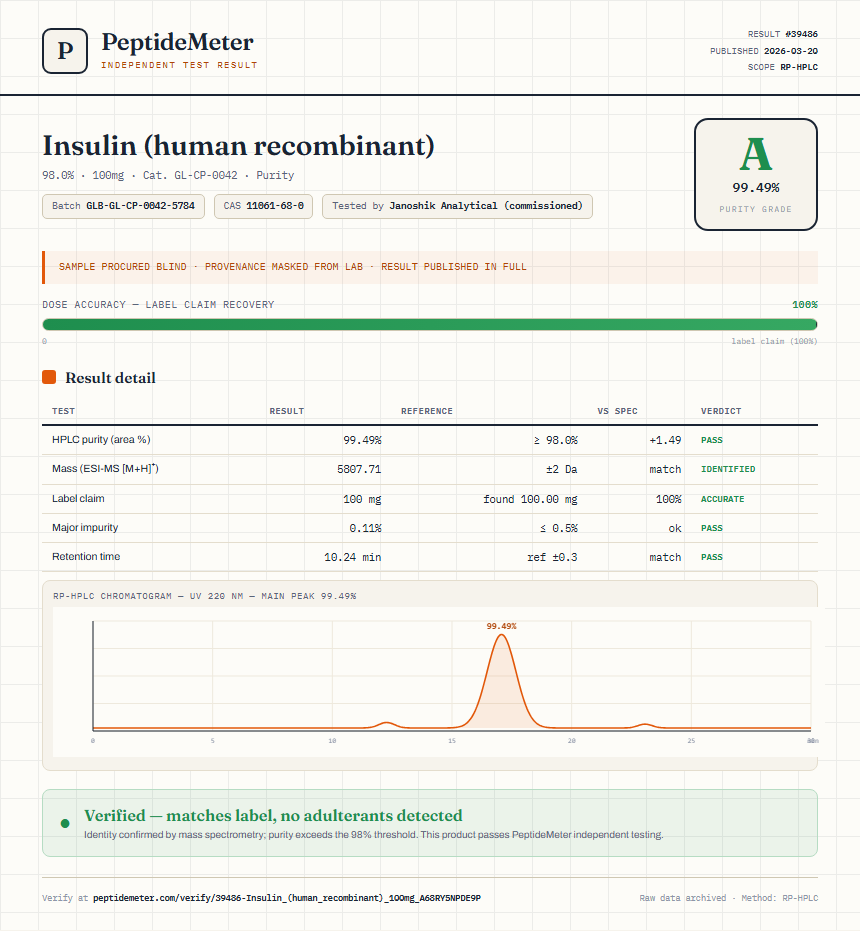
Task: Click the 99.49% HPLC result cell
Action: [x=362, y=440]
